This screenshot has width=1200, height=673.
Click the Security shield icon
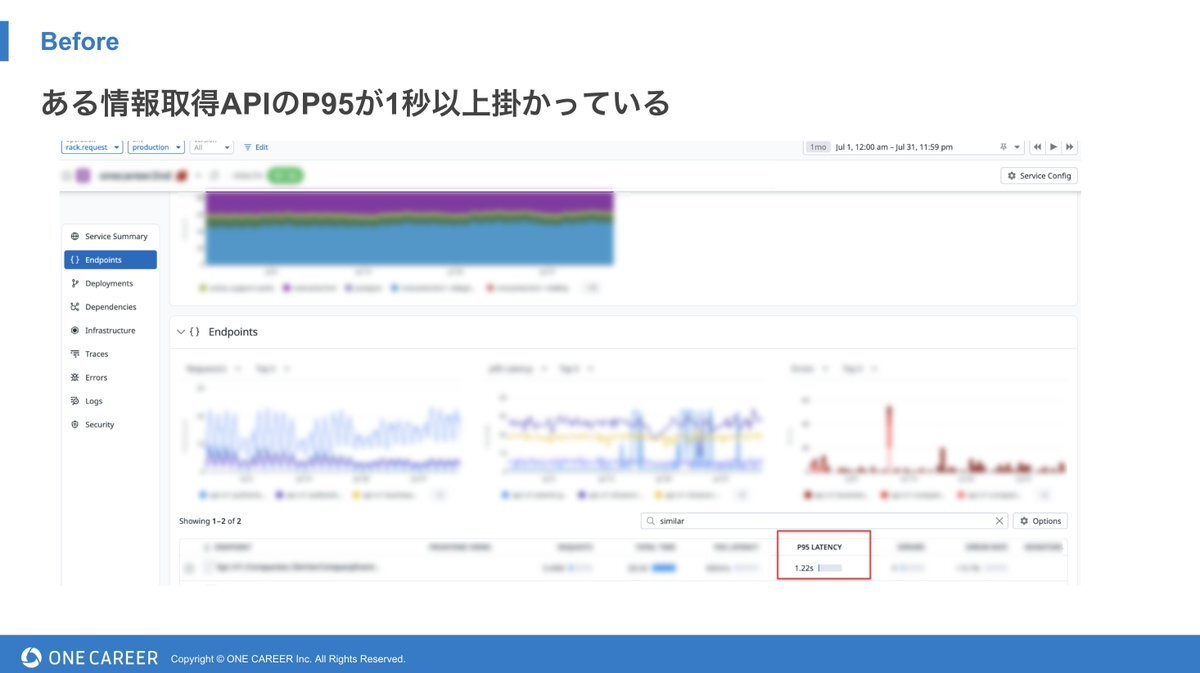(x=75, y=424)
